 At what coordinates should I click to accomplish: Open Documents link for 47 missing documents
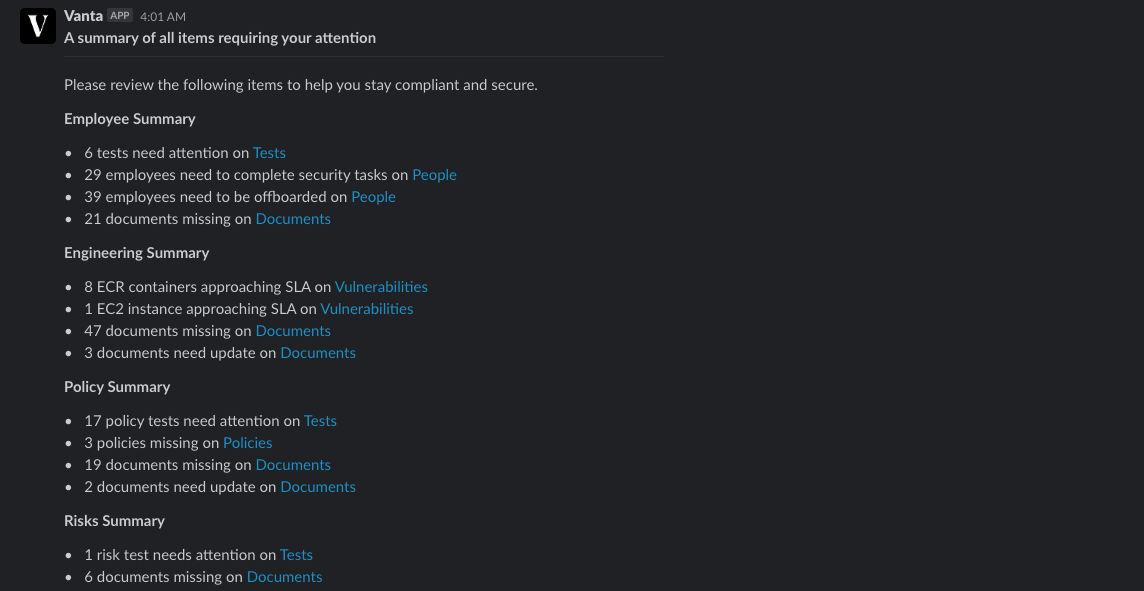293,331
